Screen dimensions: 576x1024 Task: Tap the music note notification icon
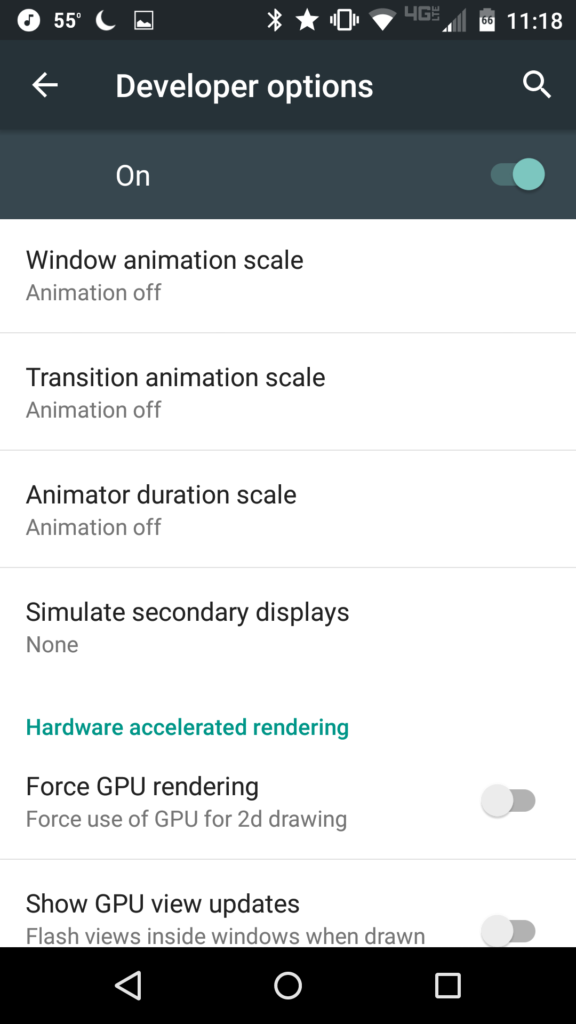pos(29,20)
